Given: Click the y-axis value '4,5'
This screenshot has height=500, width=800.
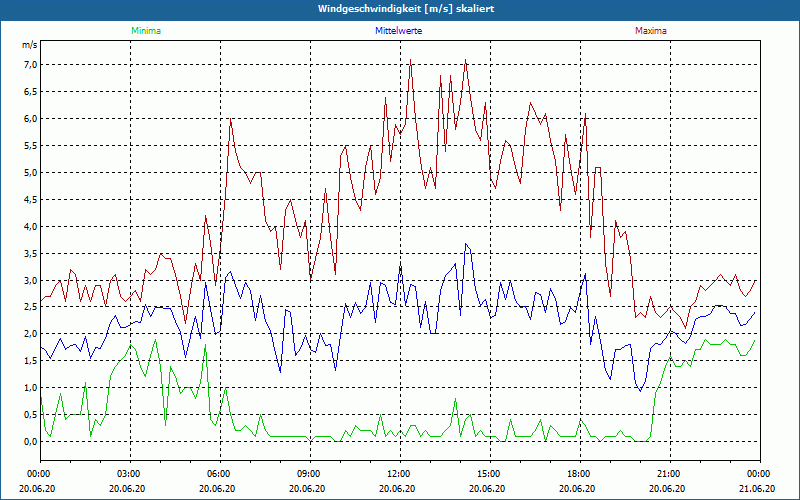Looking at the screenshot, I should (x=30, y=199).
